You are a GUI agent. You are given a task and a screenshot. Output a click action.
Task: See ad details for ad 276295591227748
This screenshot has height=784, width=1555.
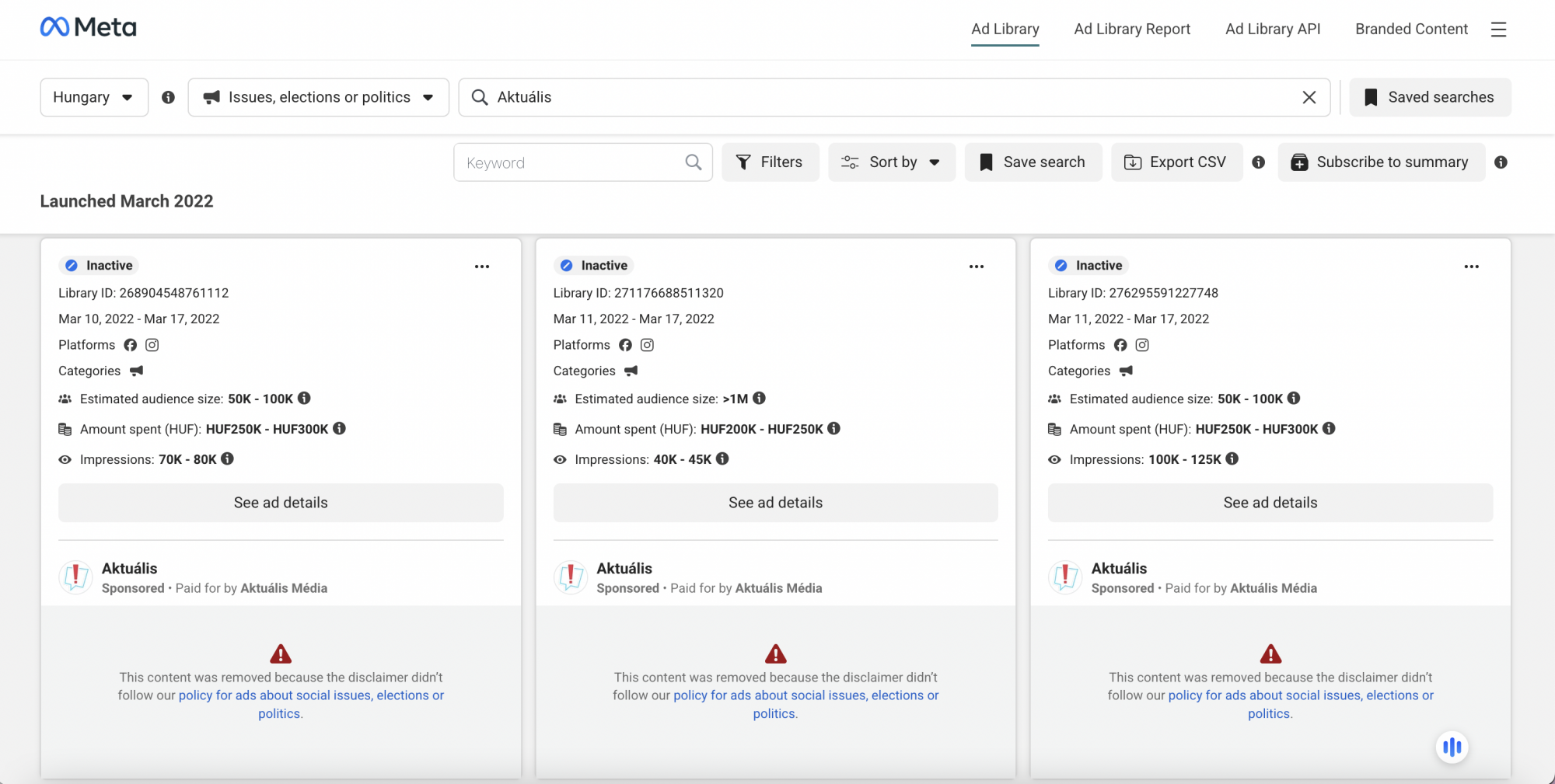tap(1270, 503)
